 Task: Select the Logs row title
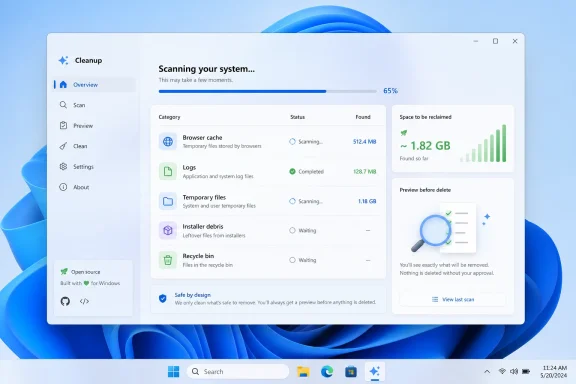pyautogui.click(x=189, y=168)
